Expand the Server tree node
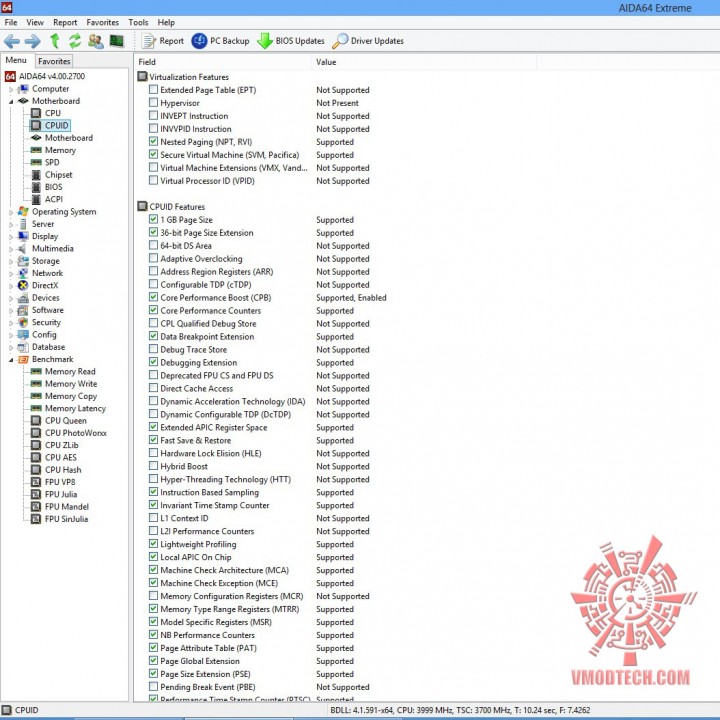This screenshot has height=720, width=720. click(x=11, y=225)
